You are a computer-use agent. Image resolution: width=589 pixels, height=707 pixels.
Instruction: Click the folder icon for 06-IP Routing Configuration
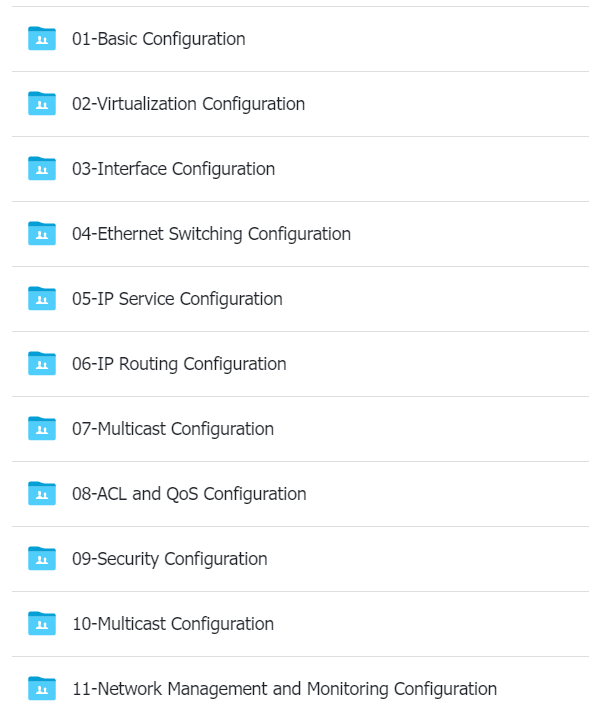pos(41,363)
